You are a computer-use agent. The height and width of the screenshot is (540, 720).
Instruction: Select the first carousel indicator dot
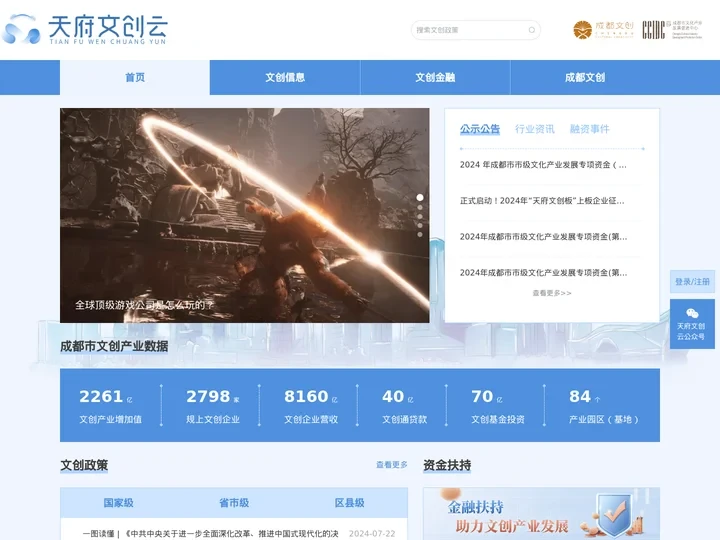pyautogui.click(x=420, y=197)
